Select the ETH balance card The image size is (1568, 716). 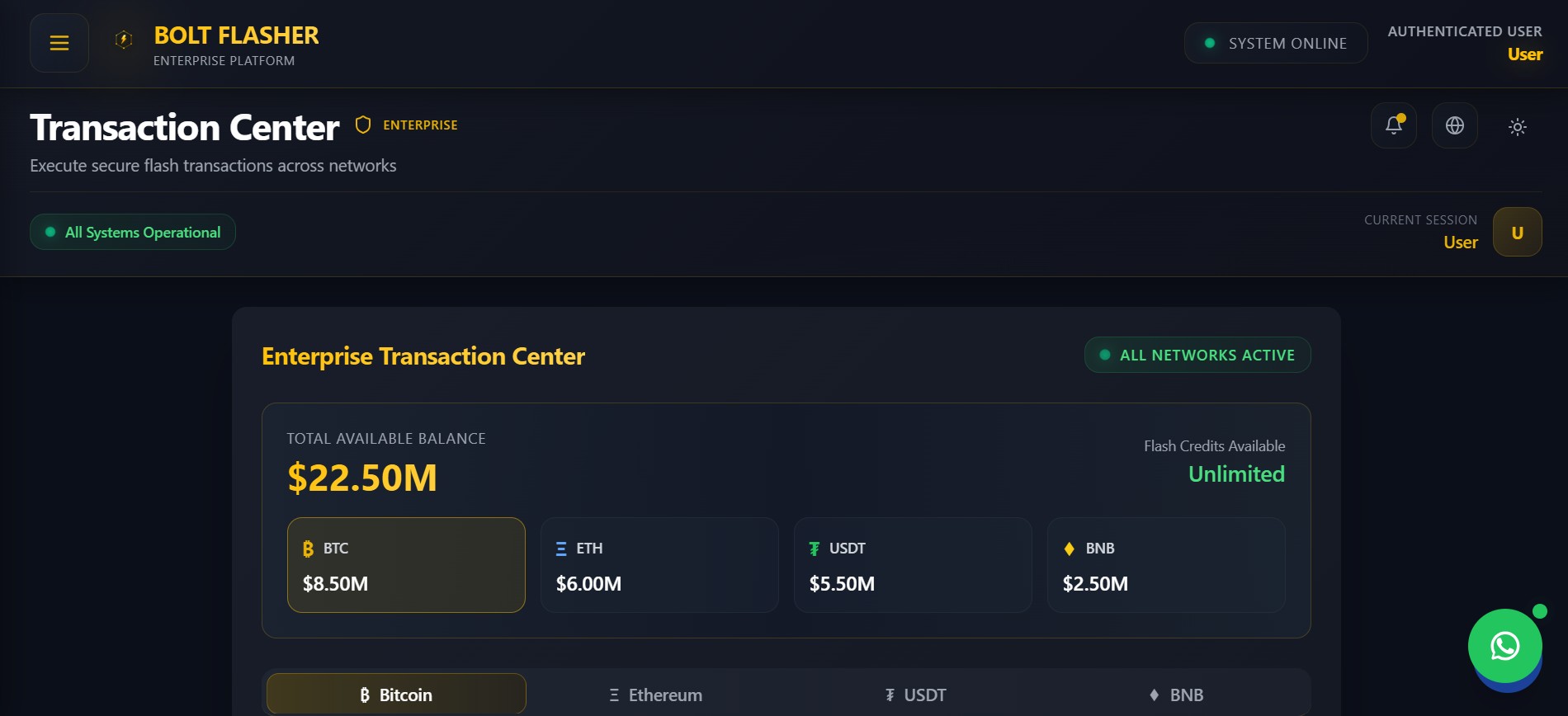(659, 564)
